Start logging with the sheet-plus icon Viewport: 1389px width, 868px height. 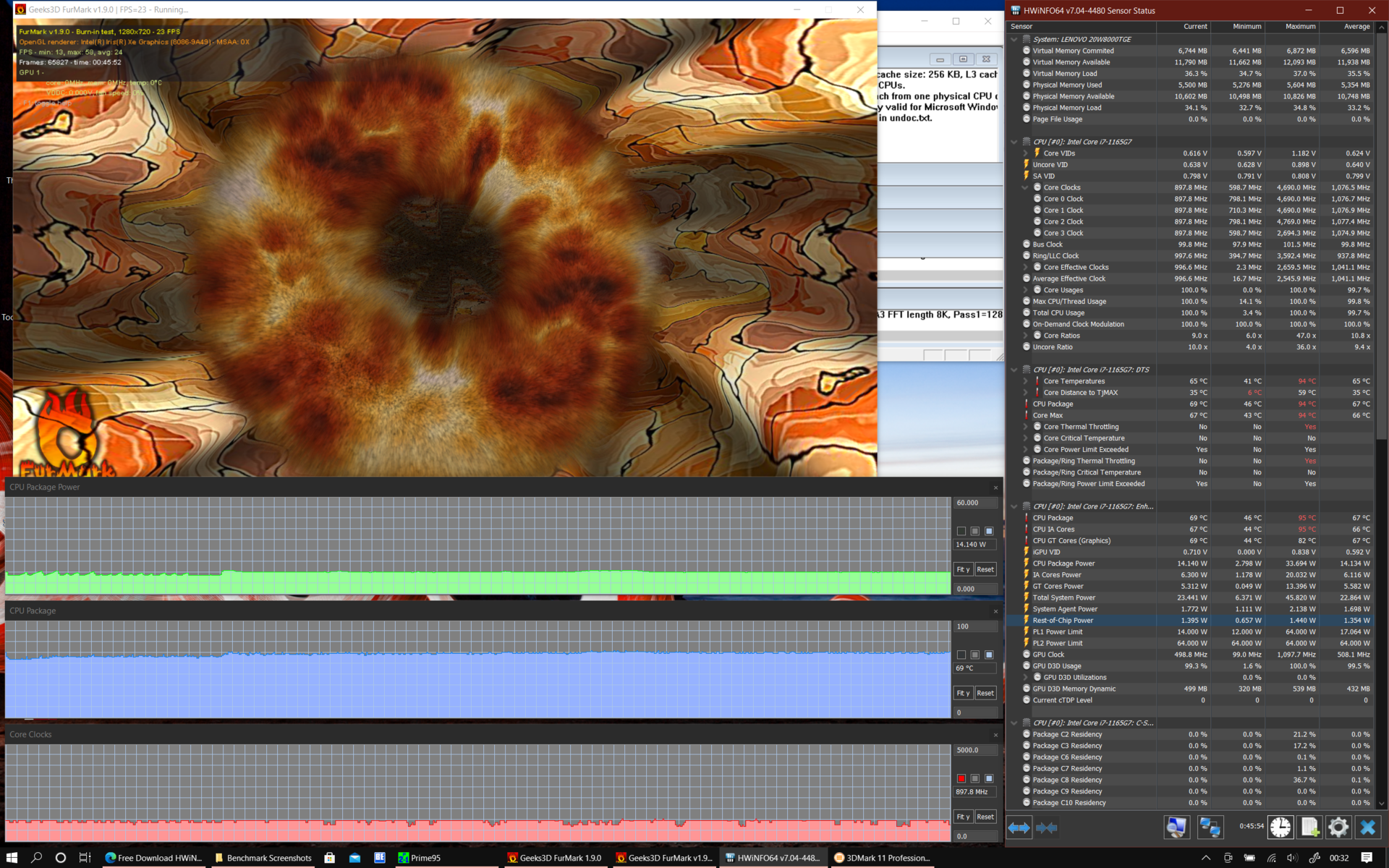[1309, 827]
